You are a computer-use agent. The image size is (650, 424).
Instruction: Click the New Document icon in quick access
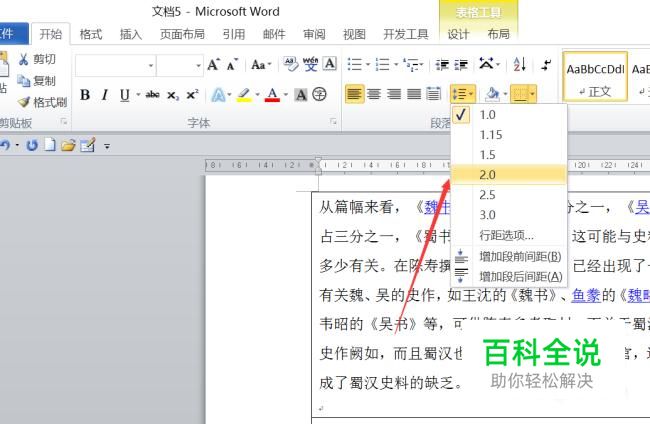click(50, 145)
